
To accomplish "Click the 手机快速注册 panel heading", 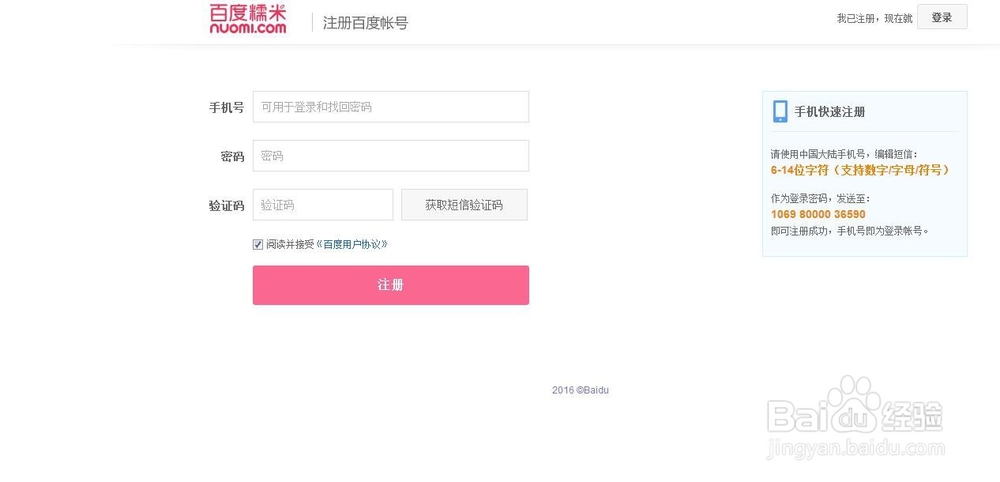I will coord(829,112).
